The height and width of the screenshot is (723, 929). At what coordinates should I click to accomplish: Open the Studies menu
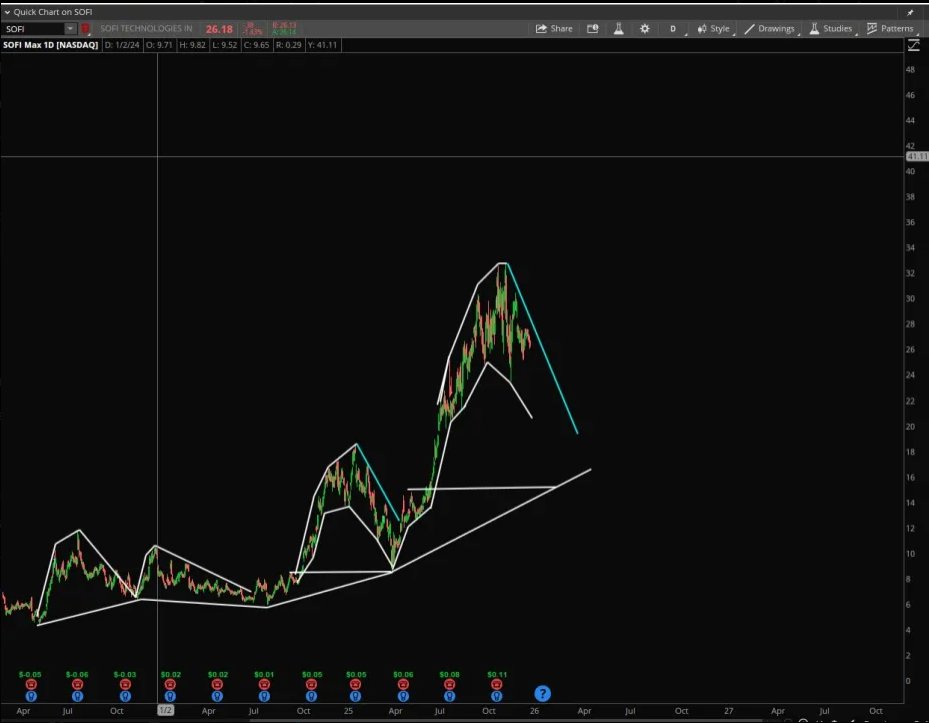pos(832,28)
